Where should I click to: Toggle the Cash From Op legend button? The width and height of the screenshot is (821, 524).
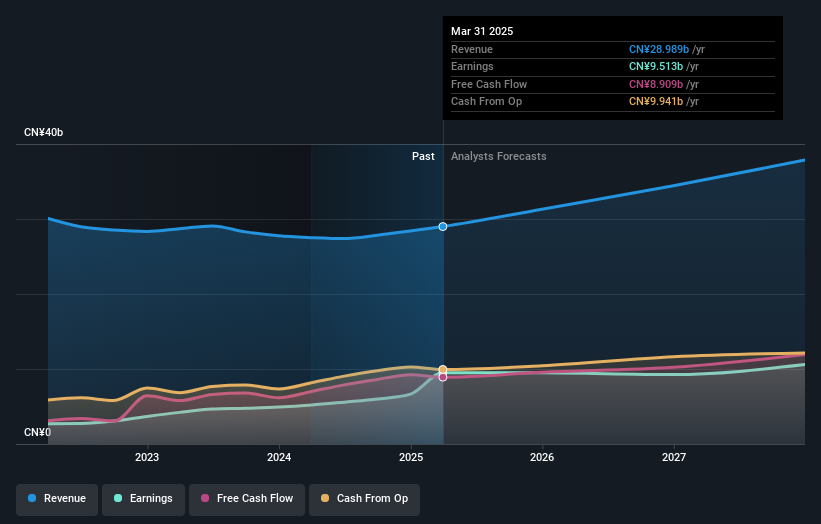364,499
